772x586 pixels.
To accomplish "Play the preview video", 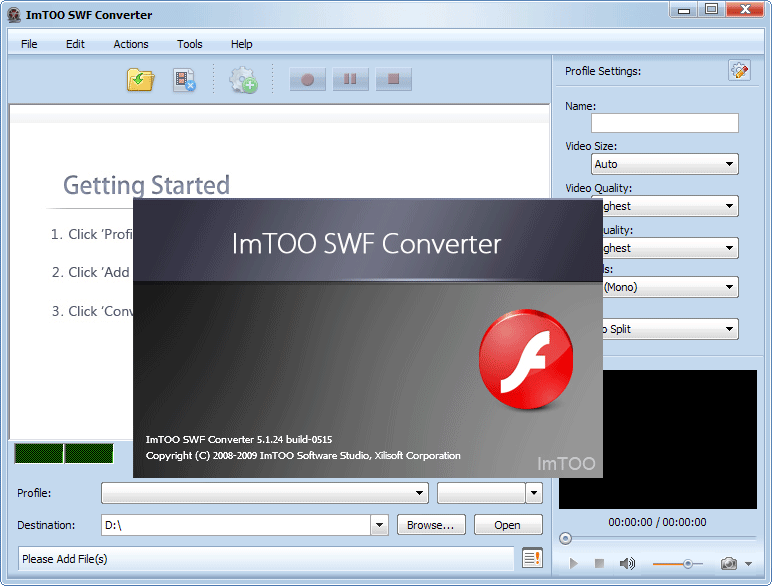I will (573, 563).
